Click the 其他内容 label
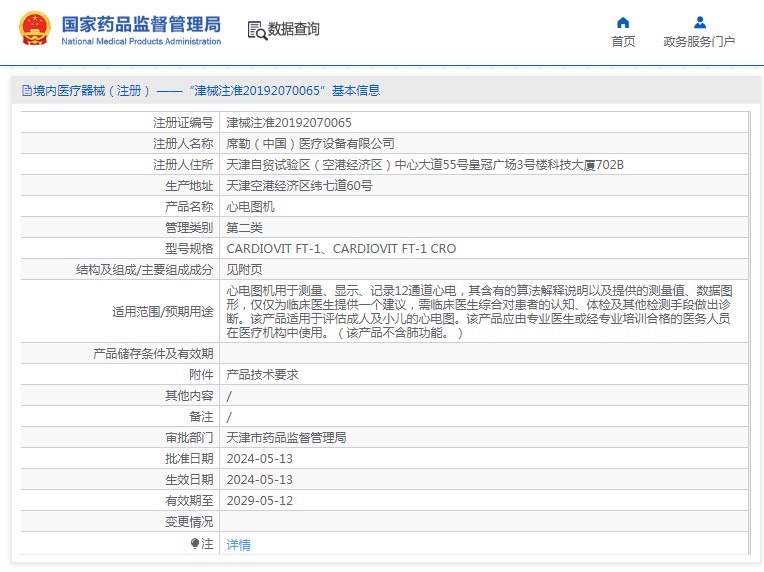 click(x=189, y=396)
